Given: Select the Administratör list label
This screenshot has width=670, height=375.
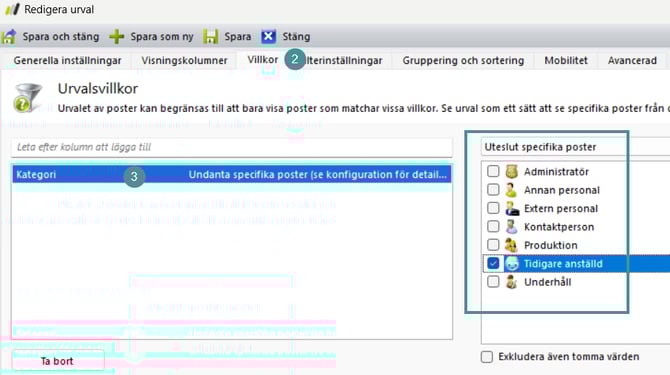Looking at the screenshot, I should coord(556,172).
